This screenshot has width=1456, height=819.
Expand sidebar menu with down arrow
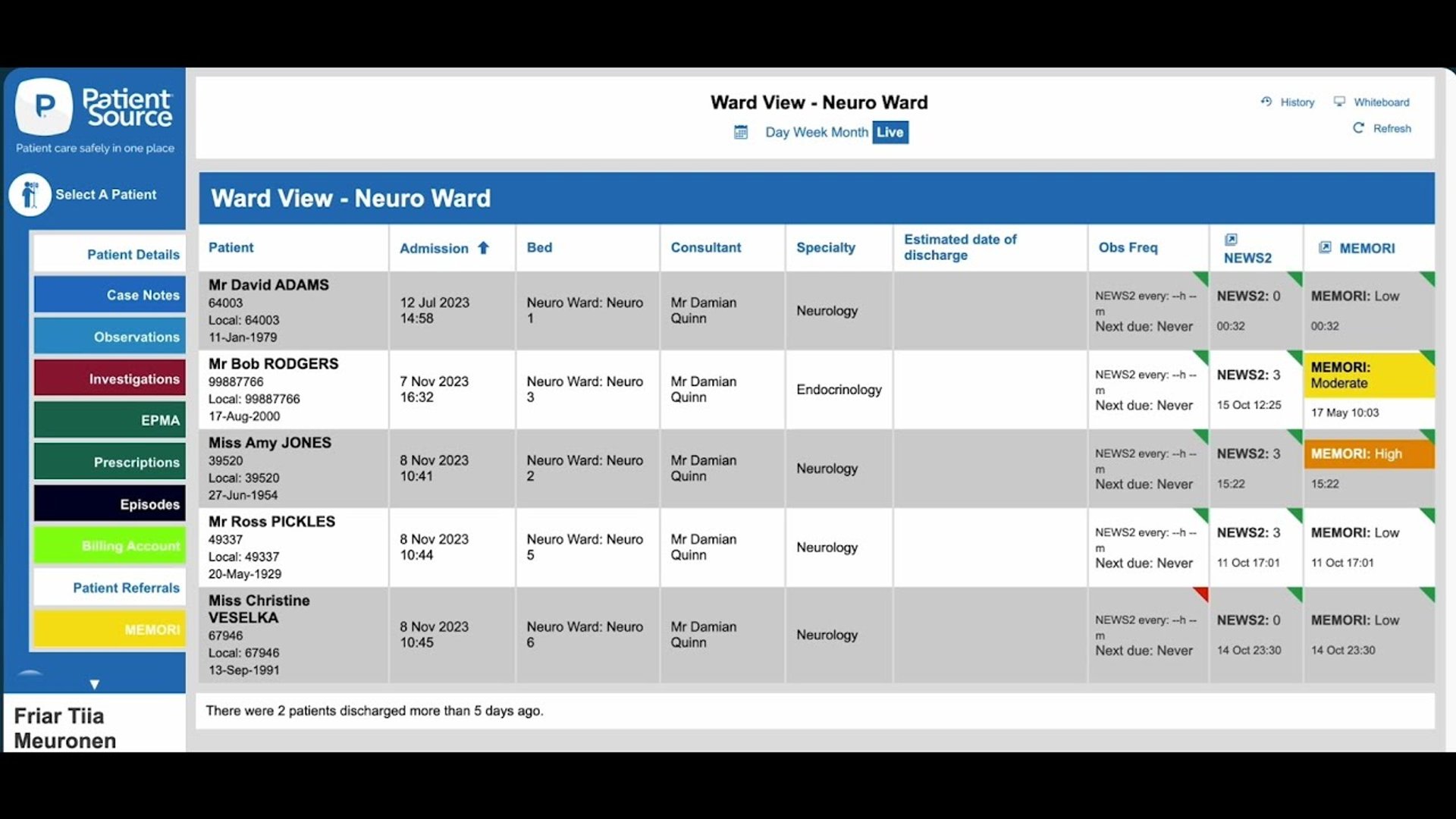(94, 684)
